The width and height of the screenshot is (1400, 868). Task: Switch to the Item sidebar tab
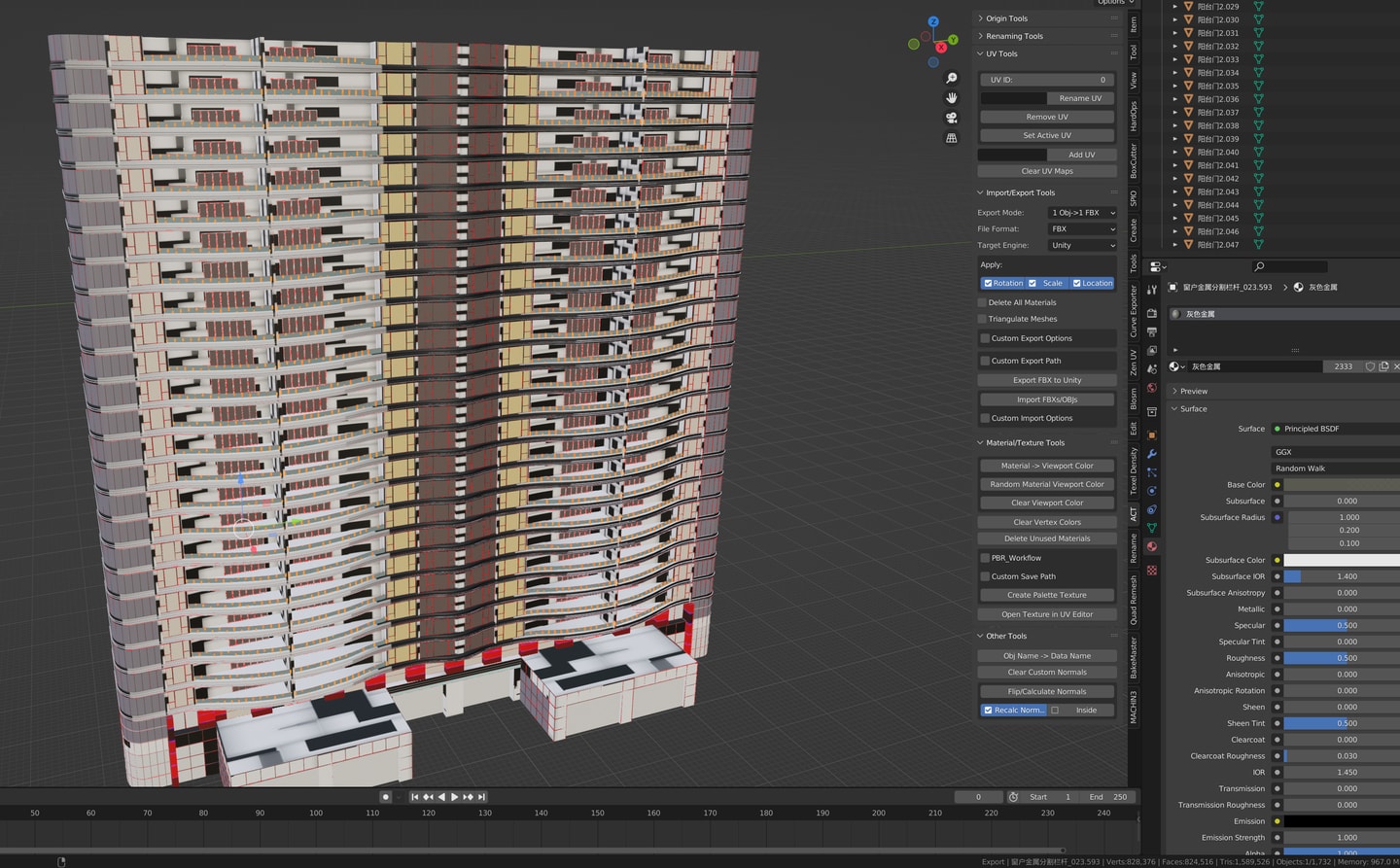click(x=1134, y=23)
